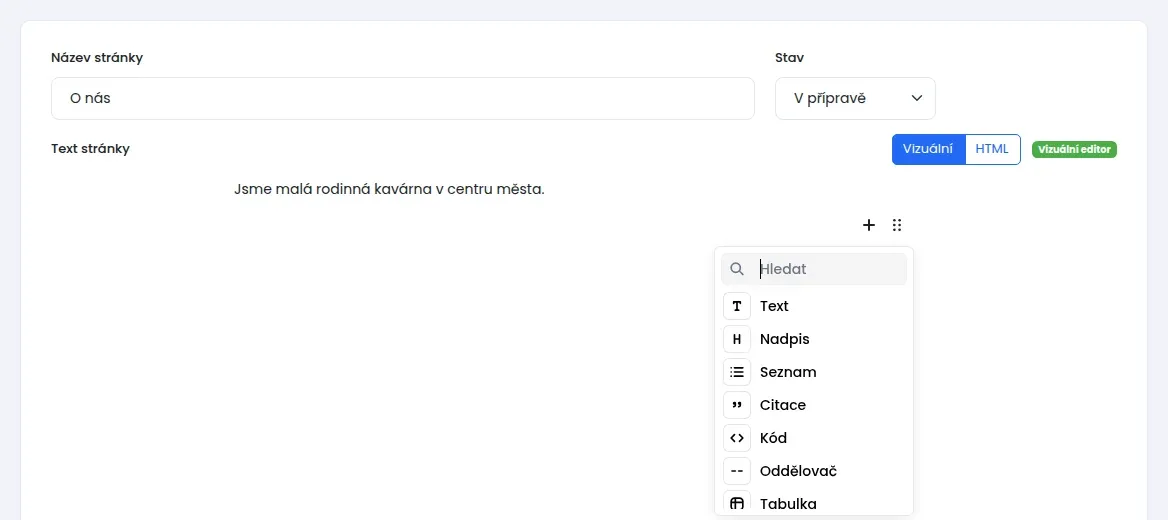Click the magnifier icon in the search box
Viewport: 1168px width, 520px height.
[737, 269]
